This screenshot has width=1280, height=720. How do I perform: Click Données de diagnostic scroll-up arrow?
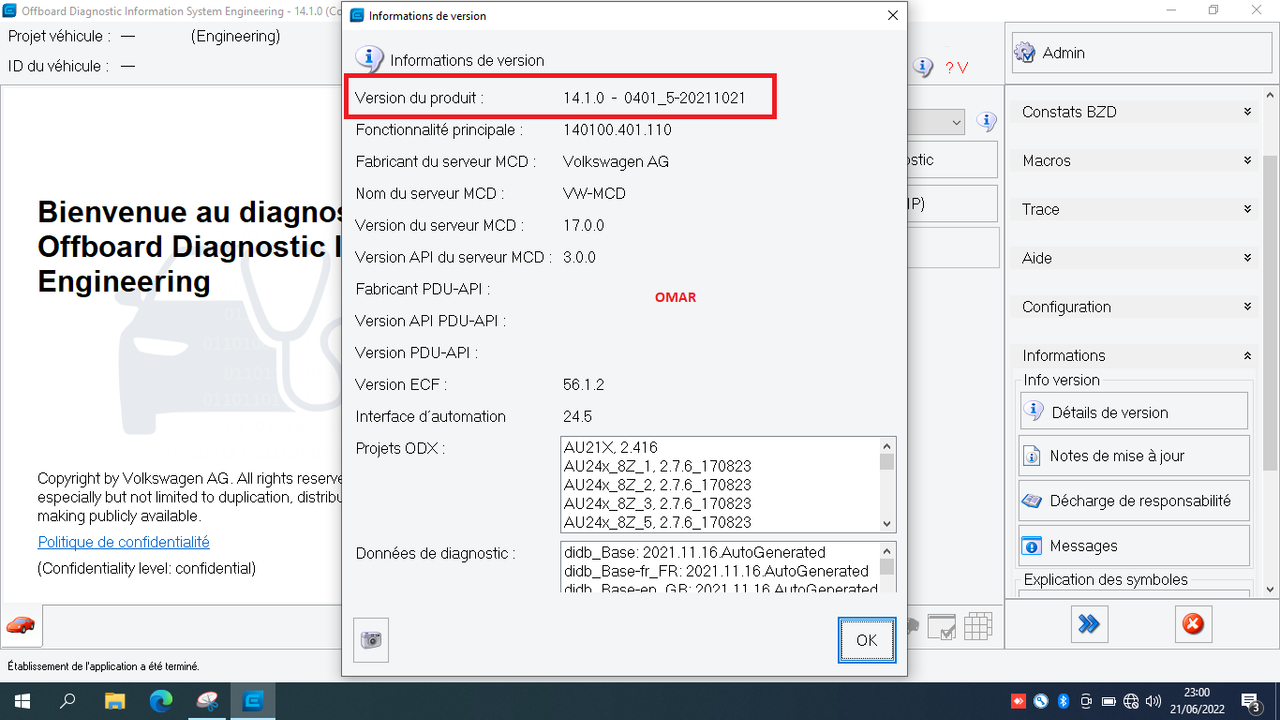pyautogui.click(x=886, y=551)
